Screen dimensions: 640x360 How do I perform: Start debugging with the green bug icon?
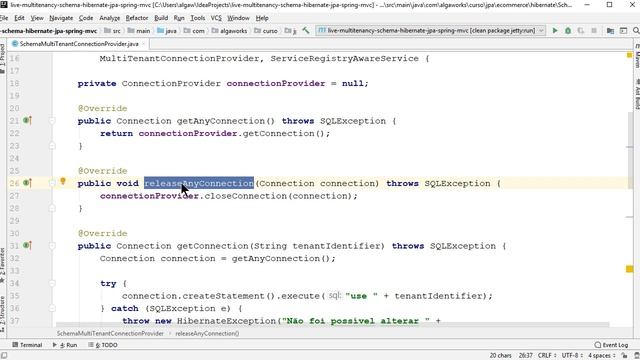[x=568, y=31]
